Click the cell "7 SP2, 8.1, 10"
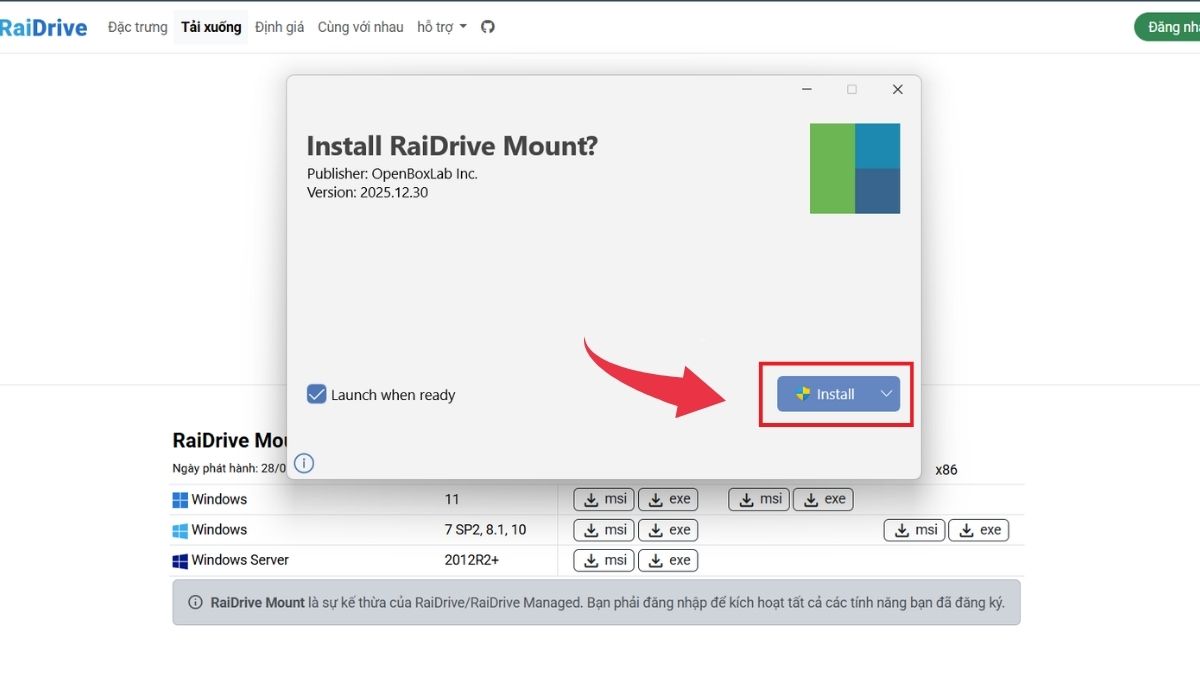 coord(485,530)
